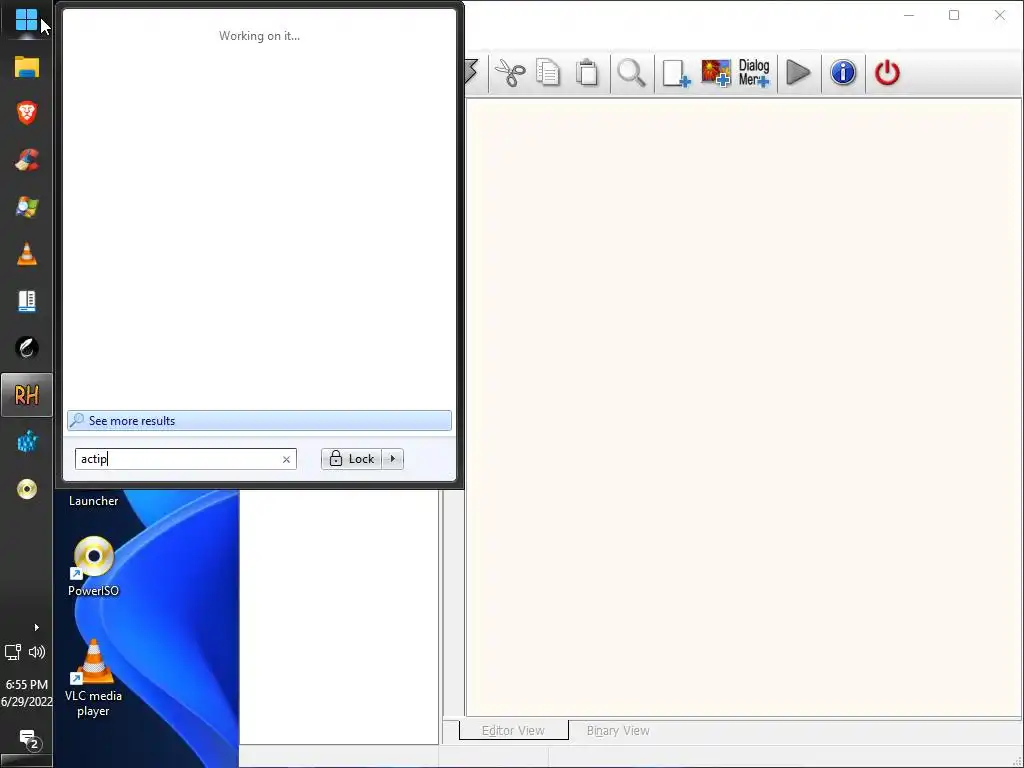Minimize the Resource Hacker window
Screen dimensions: 1024x768
(908, 15)
